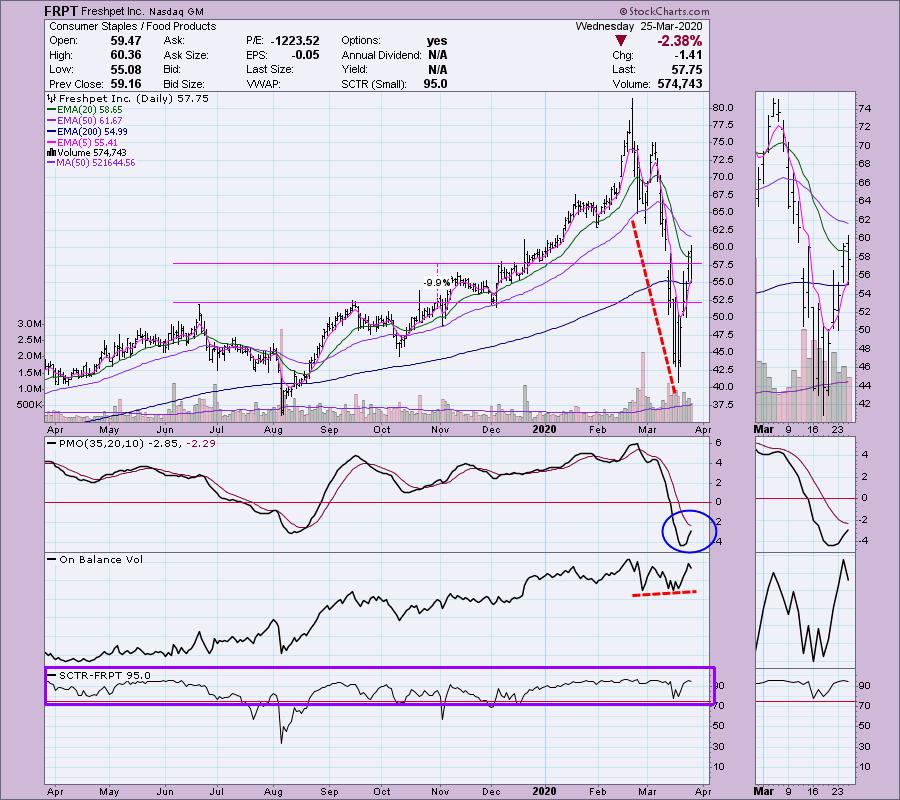This screenshot has width=900, height=800.
Task: Click the Freshpet Inc. (Daily) 57.75 label
Action: 128,99
